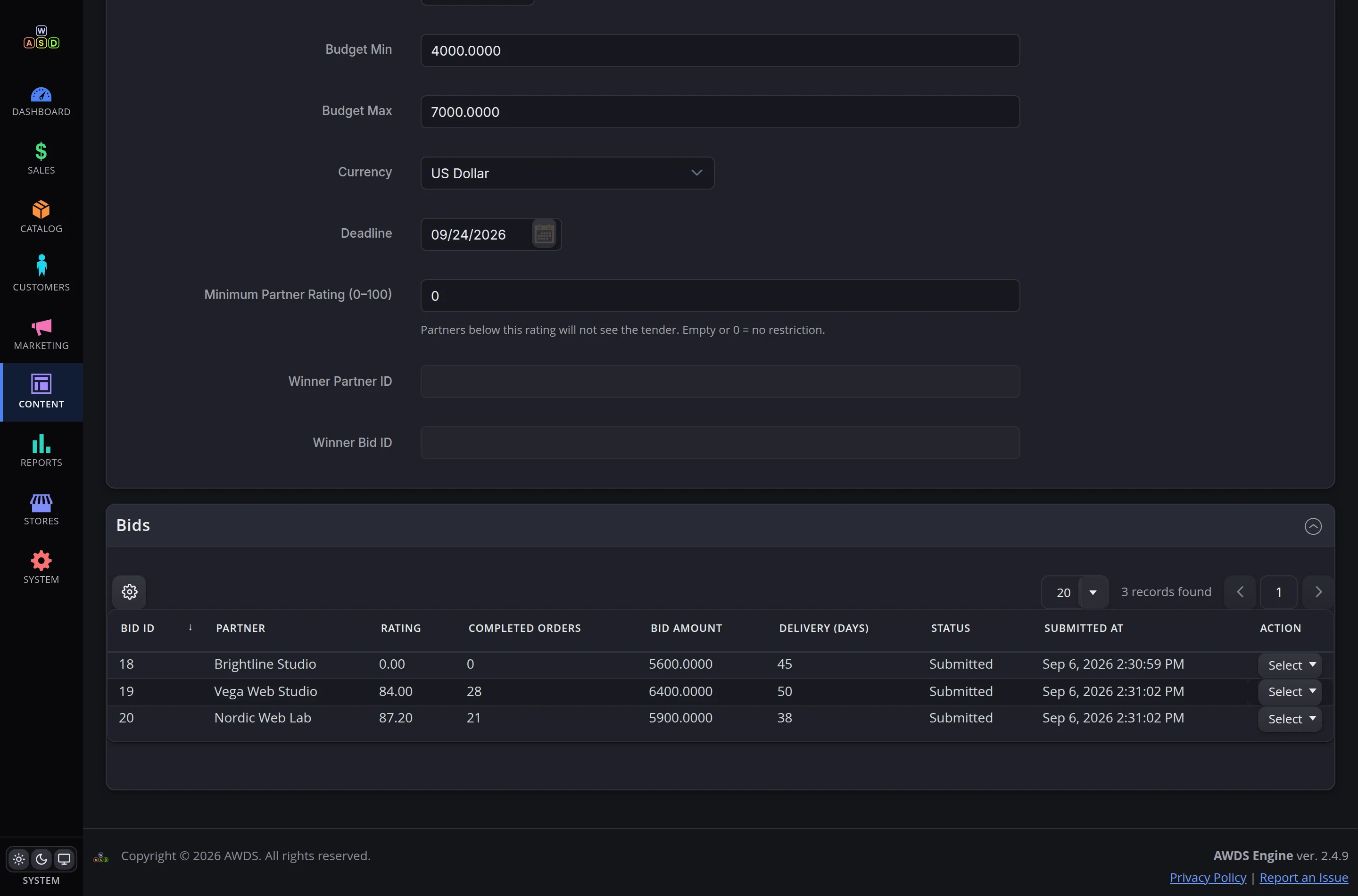Image resolution: width=1358 pixels, height=896 pixels.
Task: Open the Reports section
Action: tap(41, 450)
